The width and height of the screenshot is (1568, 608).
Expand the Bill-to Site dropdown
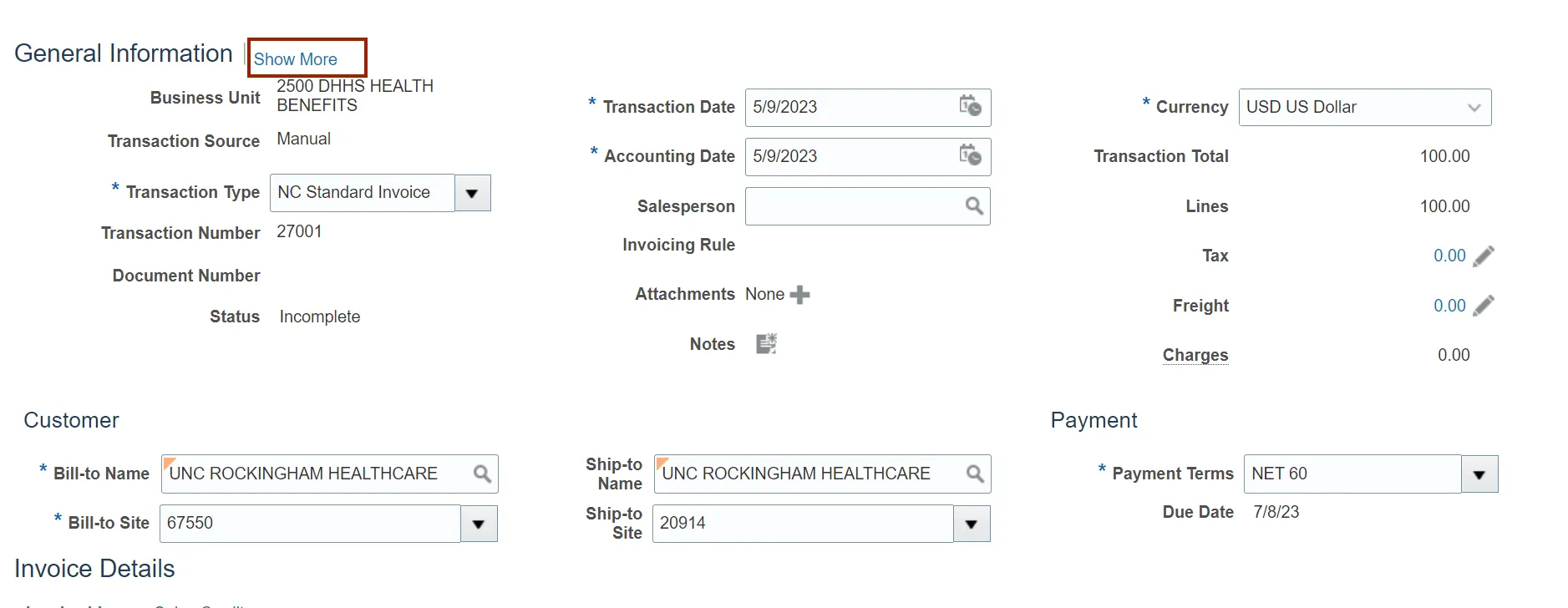pos(479,524)
